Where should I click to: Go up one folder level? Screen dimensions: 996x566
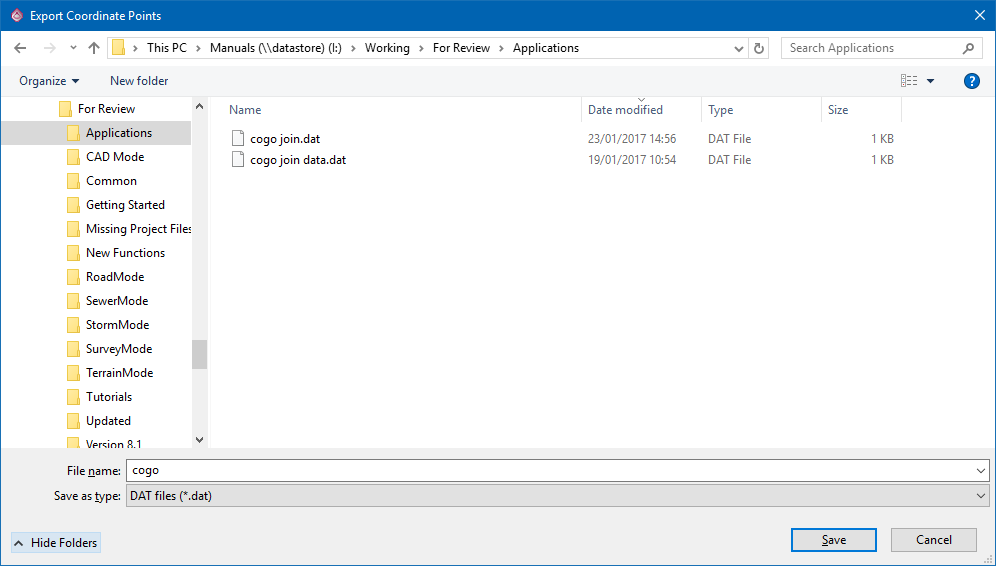click(x=94, y=48)
